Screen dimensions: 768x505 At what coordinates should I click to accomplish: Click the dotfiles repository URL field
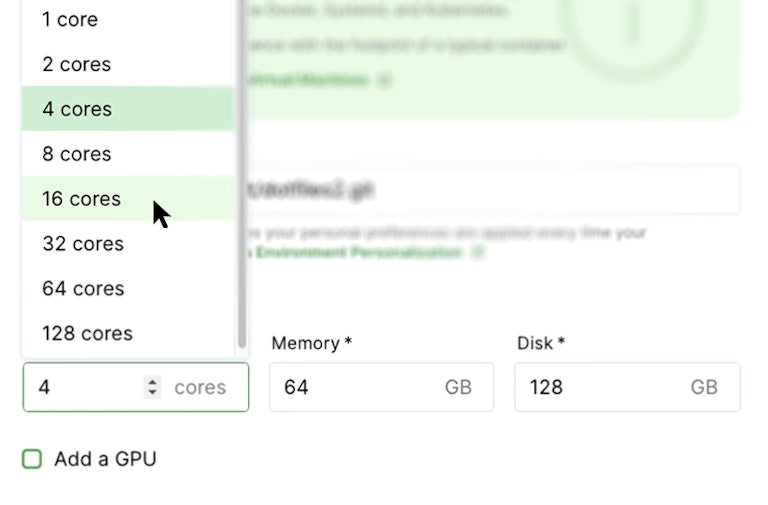click(x=490, y=190)
